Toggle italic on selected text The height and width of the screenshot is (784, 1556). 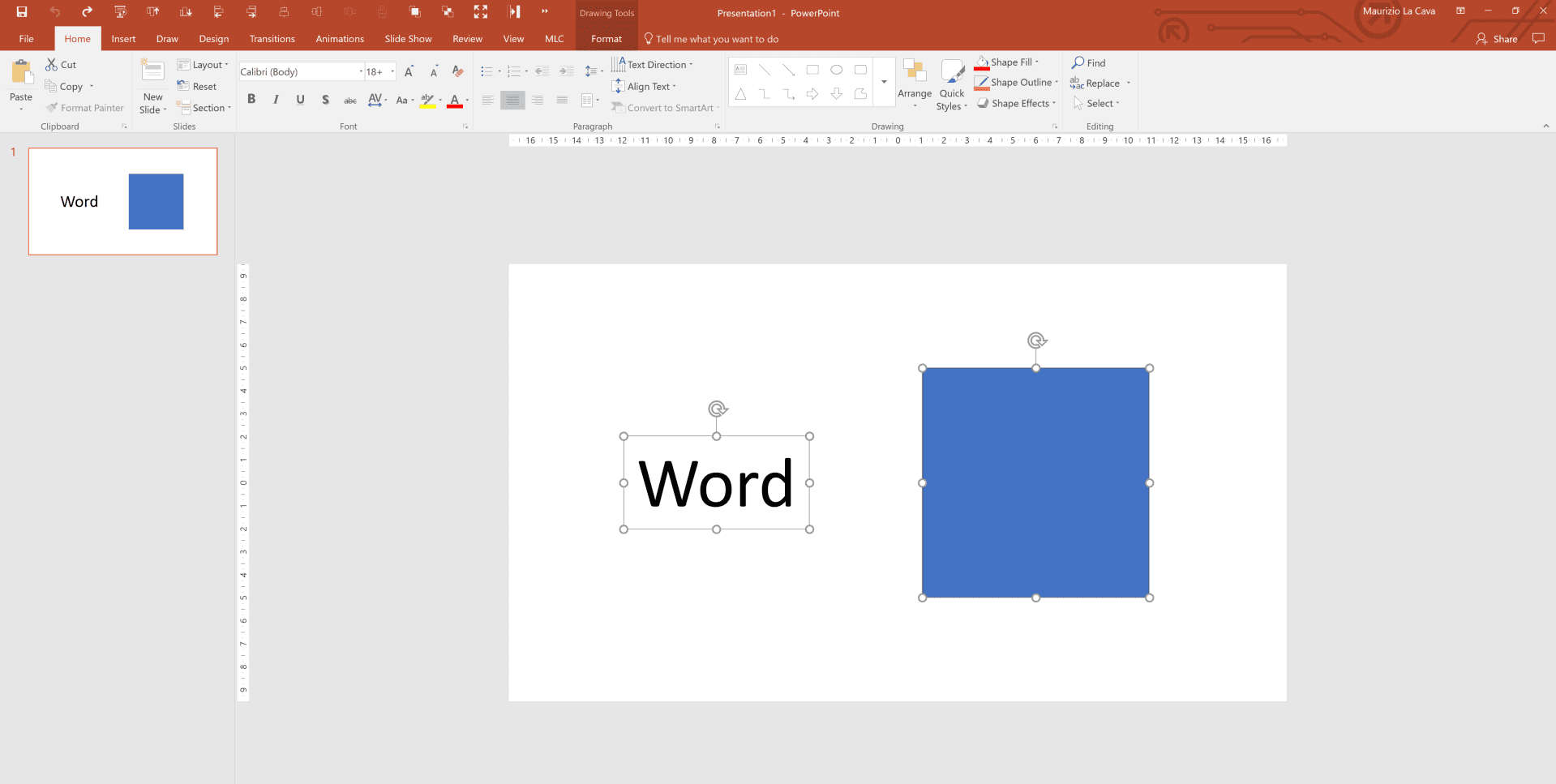(276, 99)
